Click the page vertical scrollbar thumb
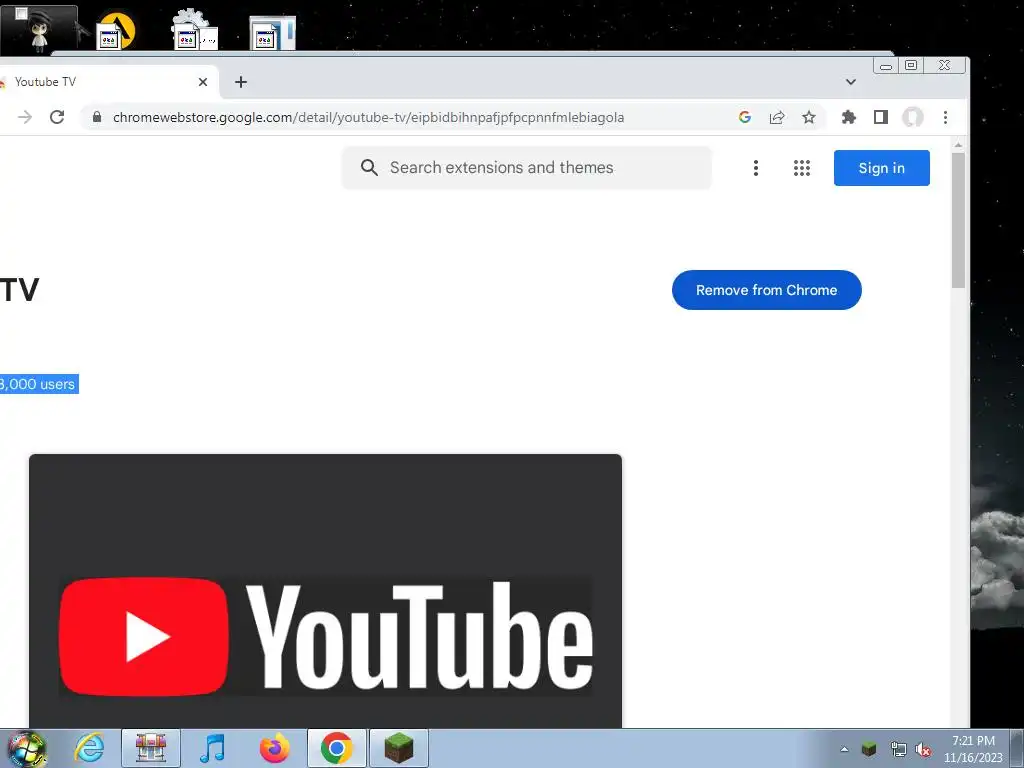Screen dimensions: 1024x768 958,220
